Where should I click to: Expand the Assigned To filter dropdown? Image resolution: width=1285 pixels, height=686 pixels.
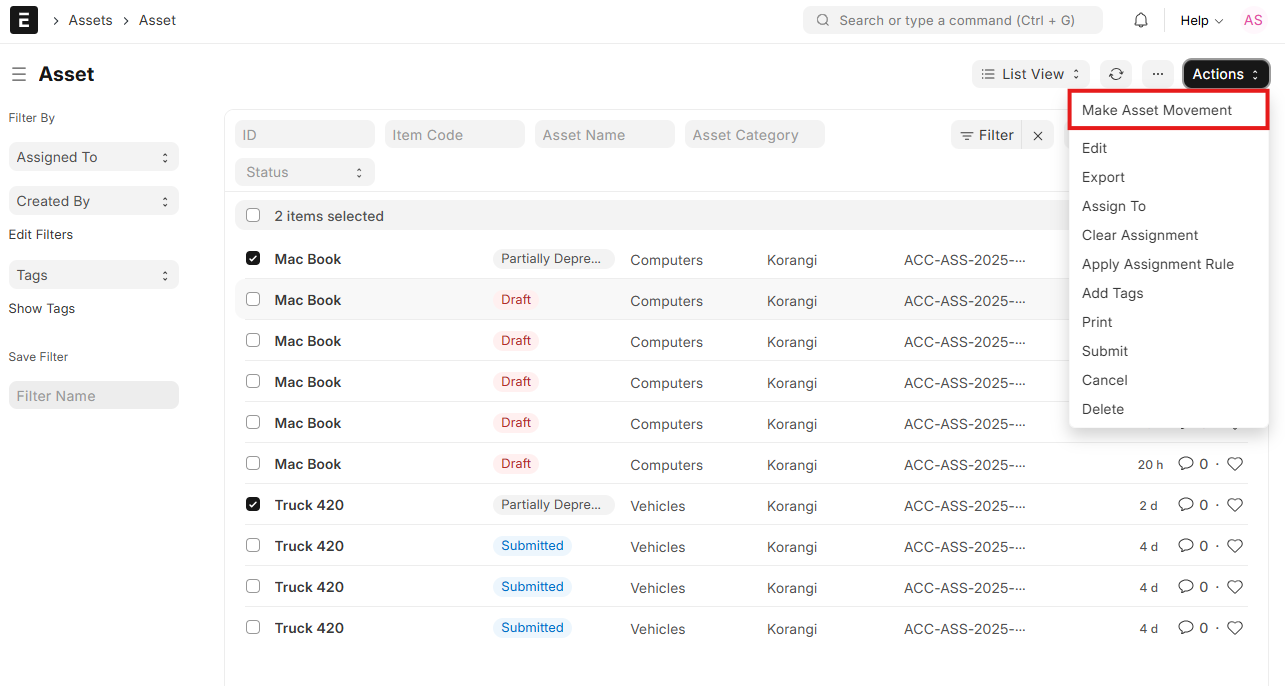tap(93, 157)
